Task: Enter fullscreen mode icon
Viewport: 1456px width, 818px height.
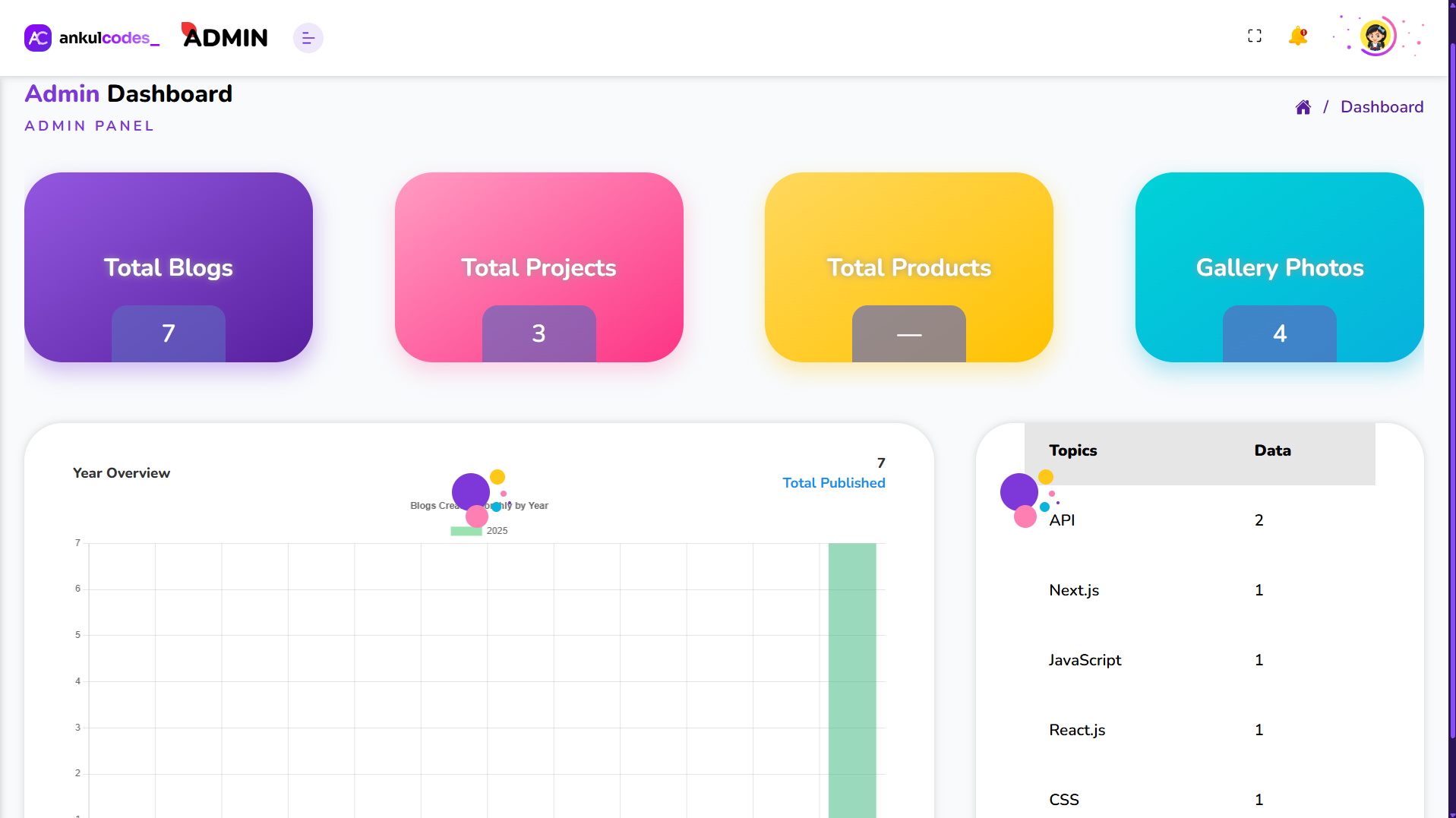Action: coord(1255,36)
